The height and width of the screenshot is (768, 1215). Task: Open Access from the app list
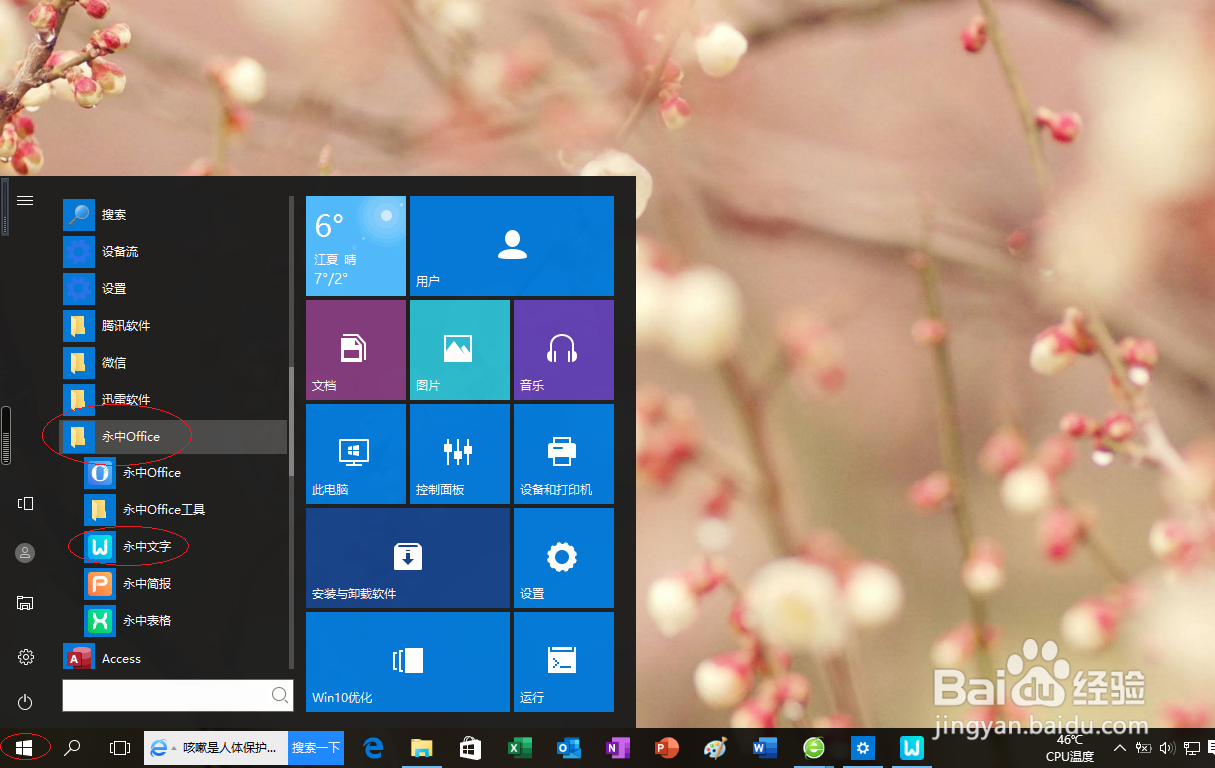175,659
